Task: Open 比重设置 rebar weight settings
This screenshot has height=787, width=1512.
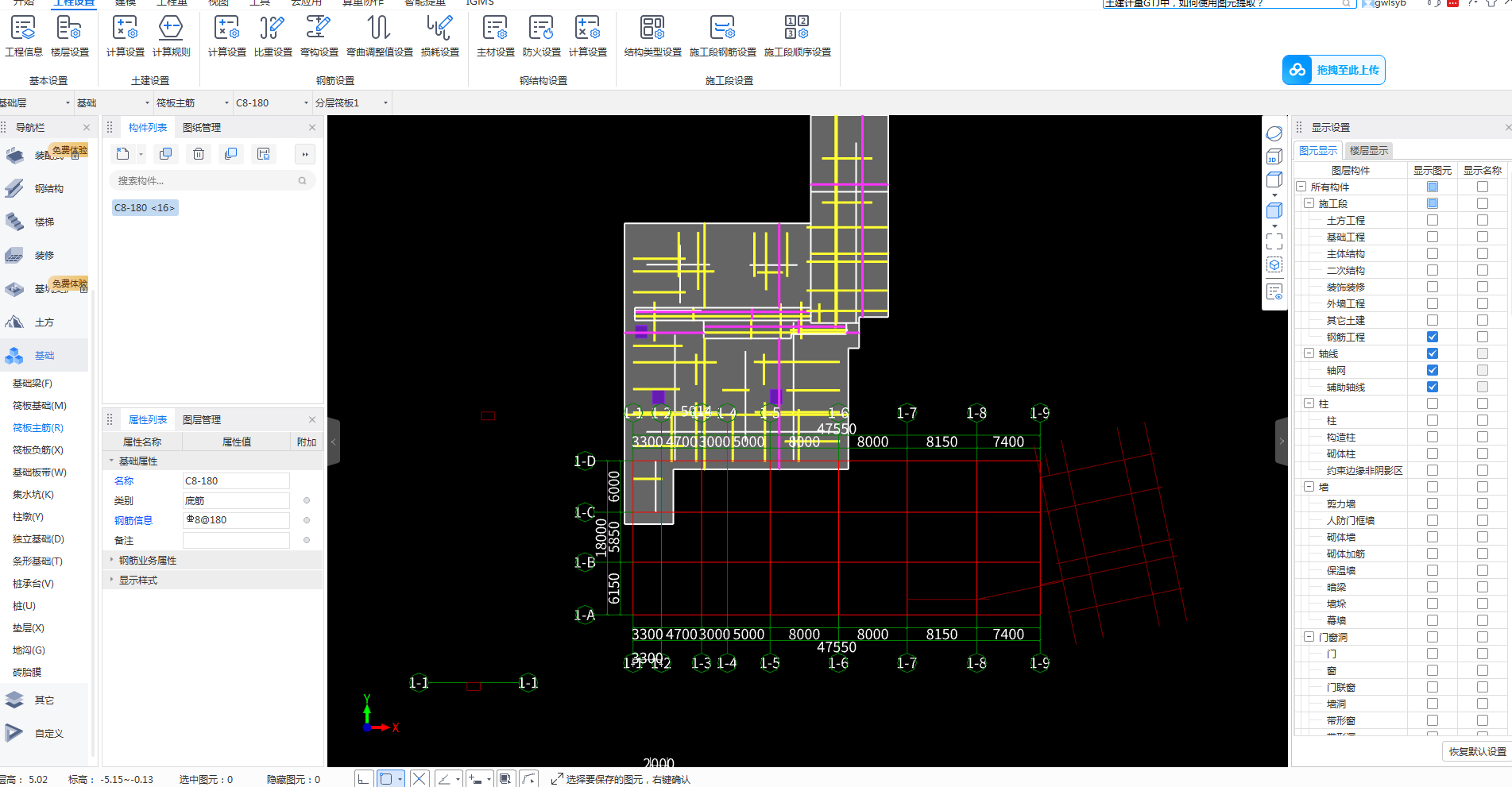Action: coord(273,36)
